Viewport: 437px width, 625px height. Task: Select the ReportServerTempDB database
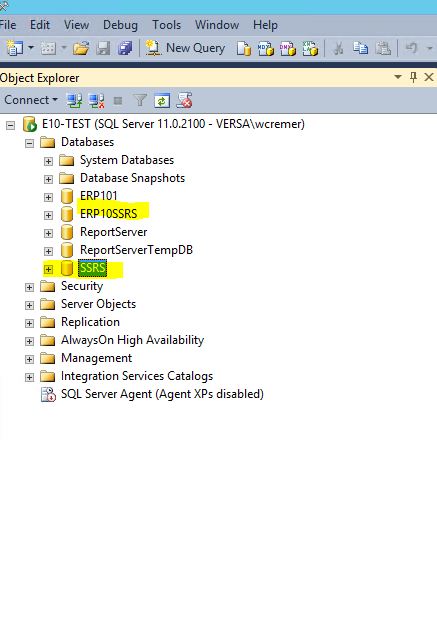tap(136, 250)
